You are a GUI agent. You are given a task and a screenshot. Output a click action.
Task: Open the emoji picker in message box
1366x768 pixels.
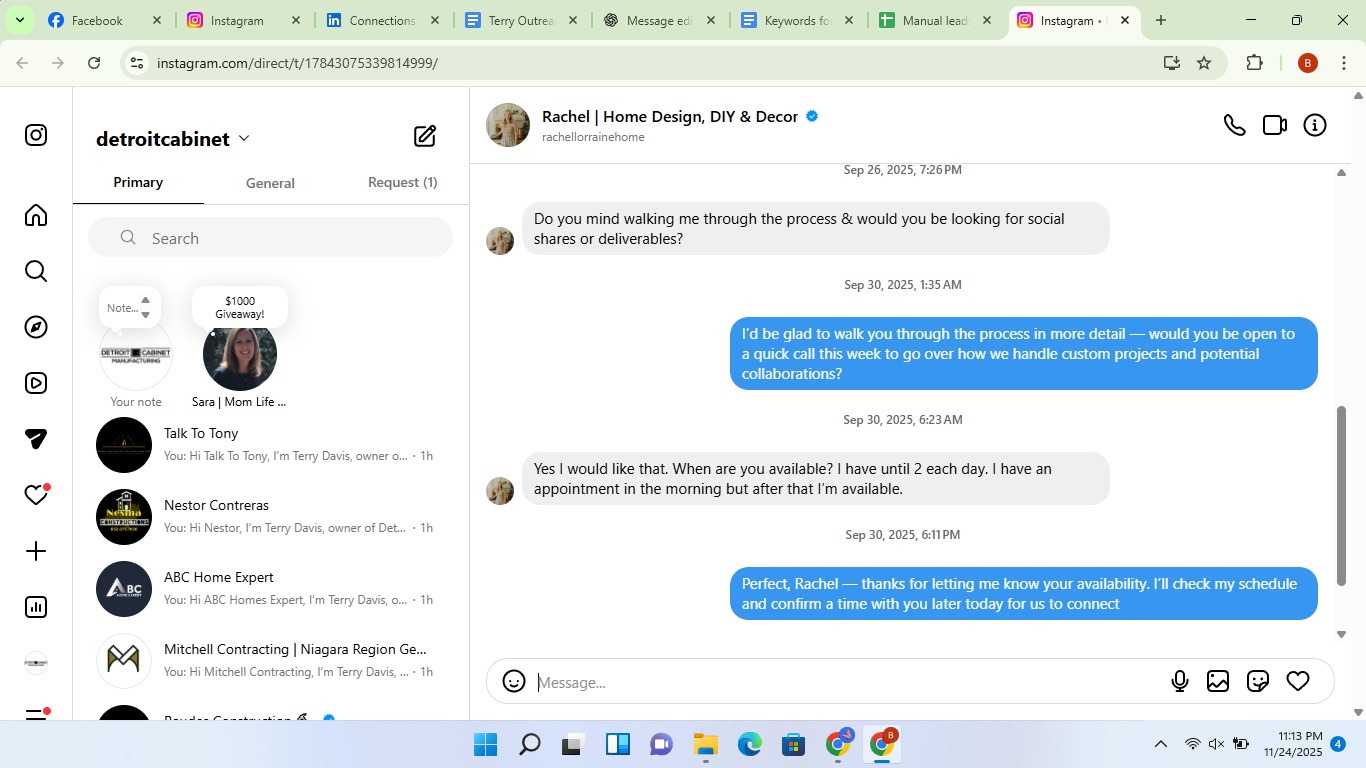coord(514,681)
